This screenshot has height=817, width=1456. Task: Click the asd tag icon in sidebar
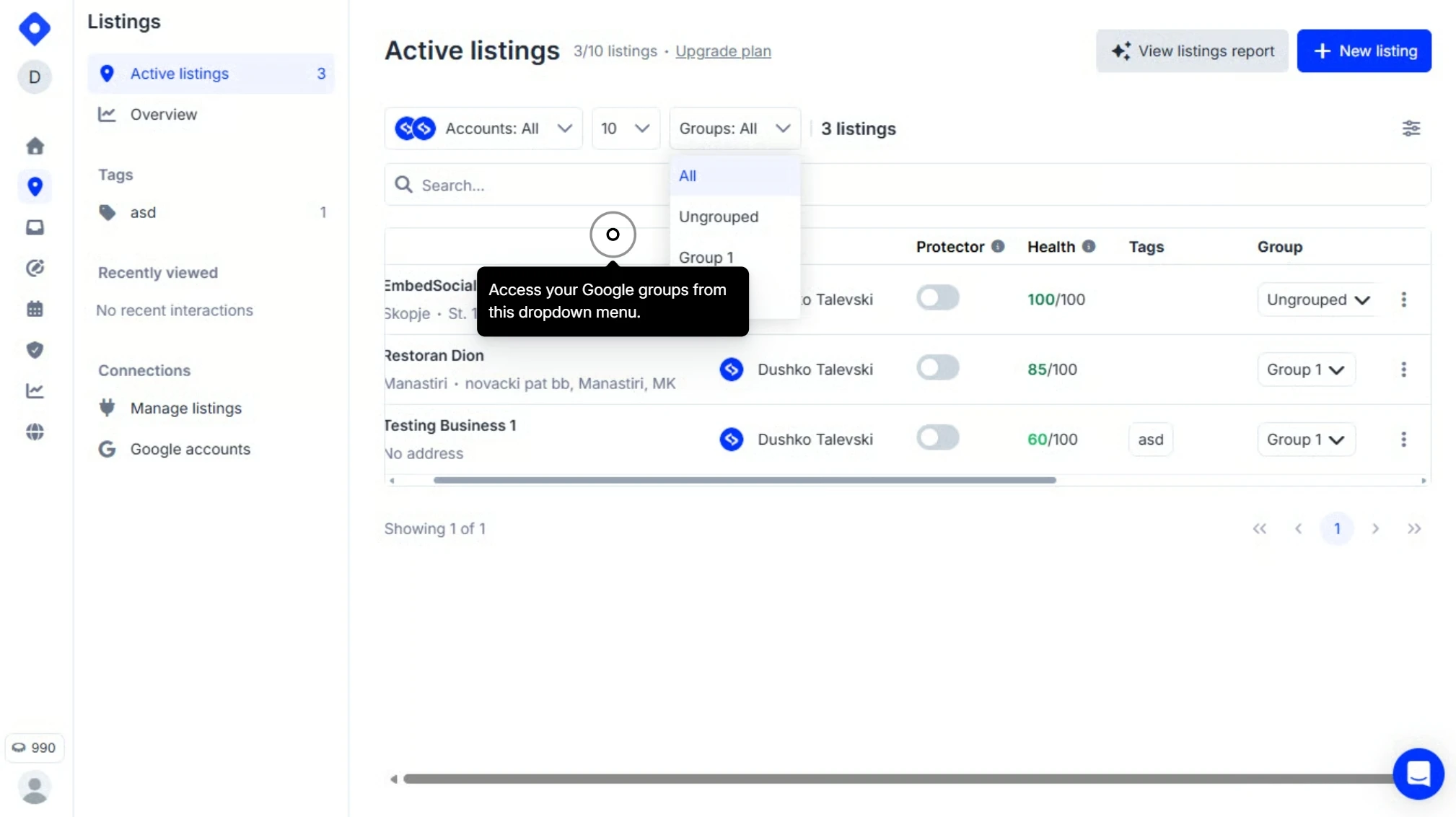[108, 212]
